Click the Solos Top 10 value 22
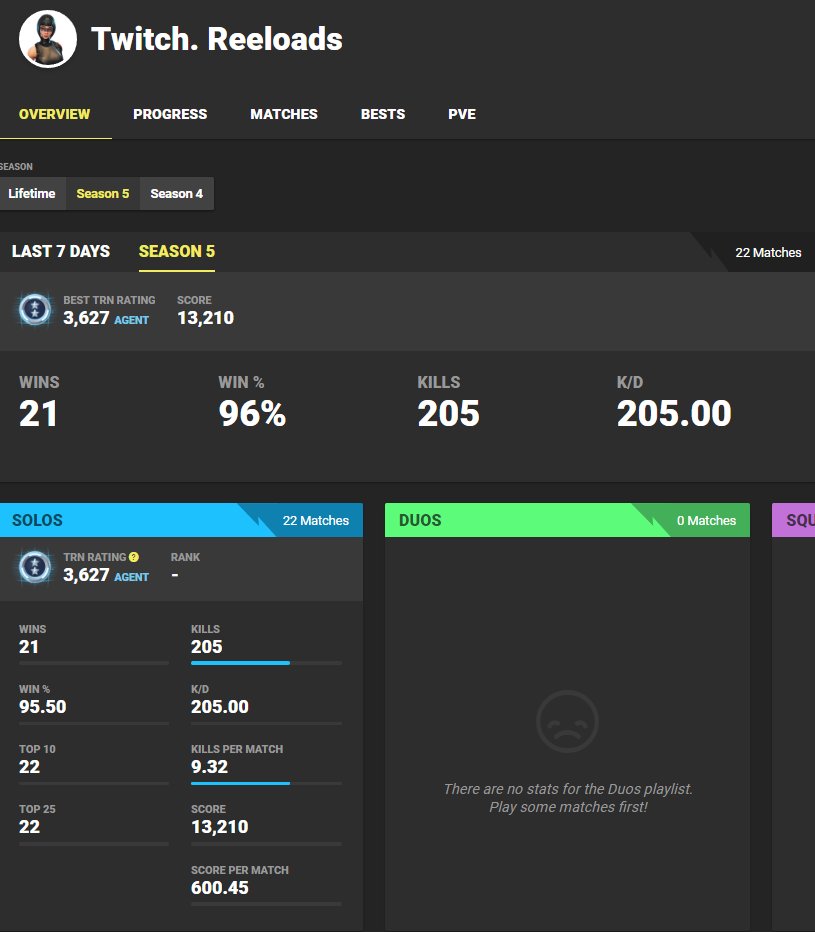The image size is (815, 932). (30, 767)
